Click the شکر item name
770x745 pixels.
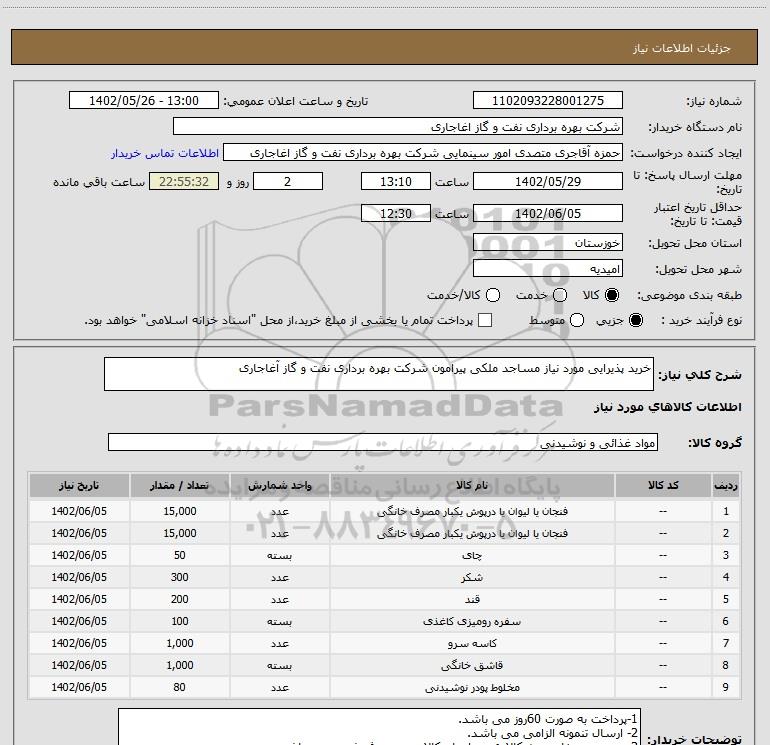tap(472, 578)
